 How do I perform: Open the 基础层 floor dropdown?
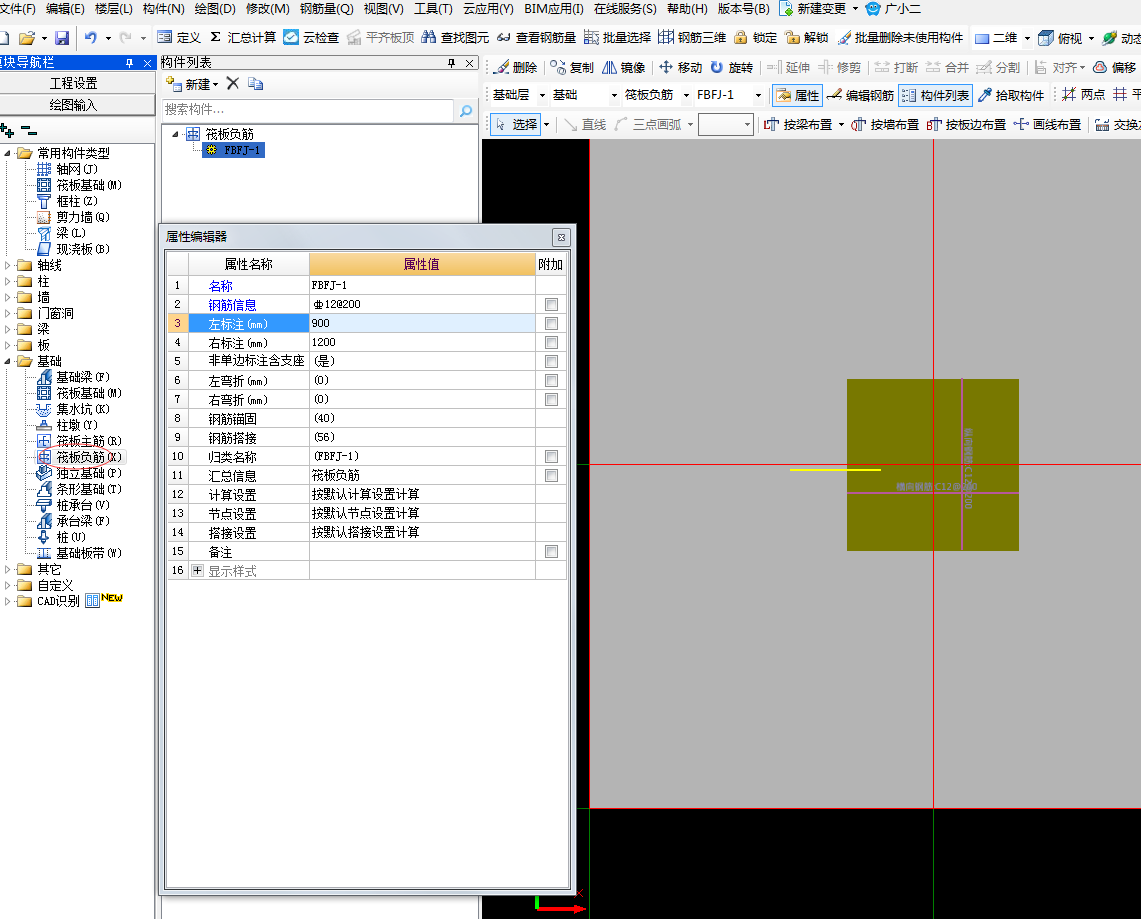pos(542,95)
